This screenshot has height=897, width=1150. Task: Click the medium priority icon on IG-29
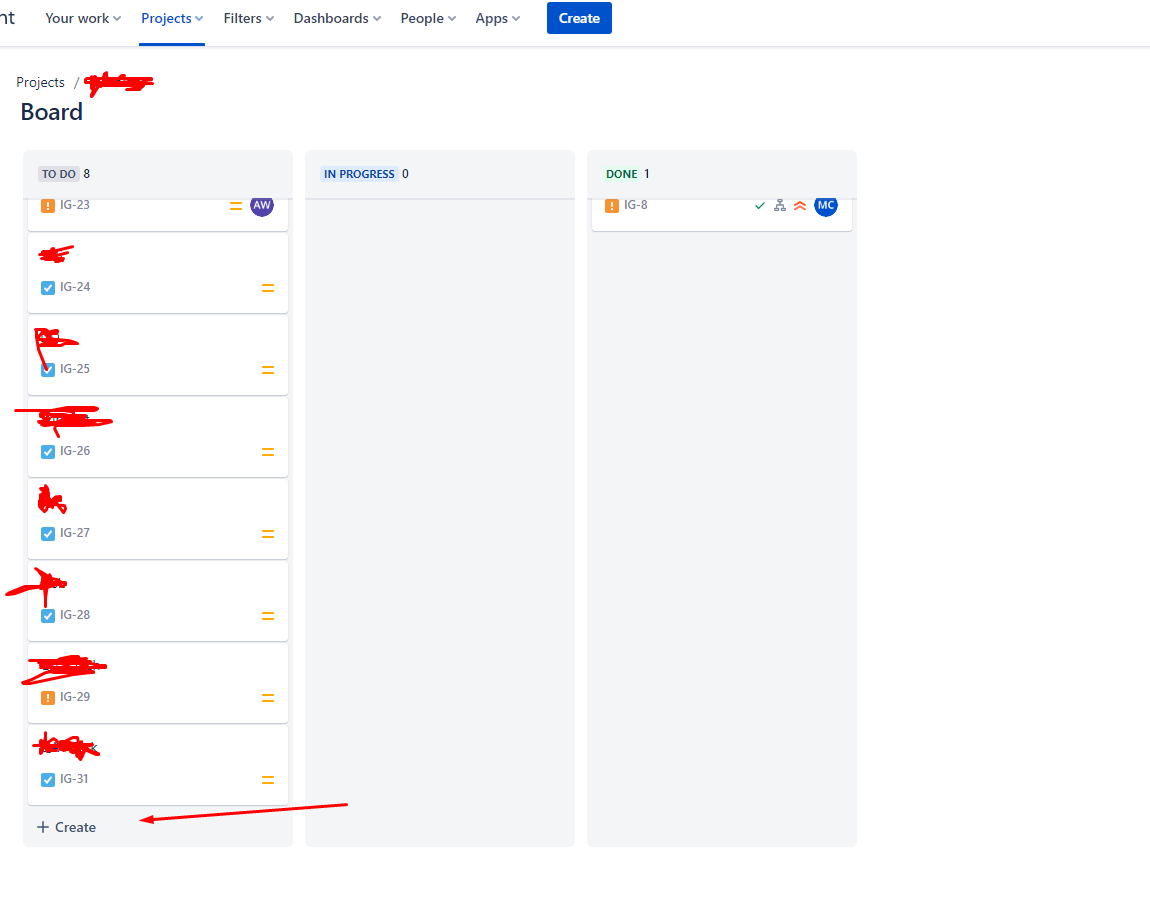coord(268,699)
